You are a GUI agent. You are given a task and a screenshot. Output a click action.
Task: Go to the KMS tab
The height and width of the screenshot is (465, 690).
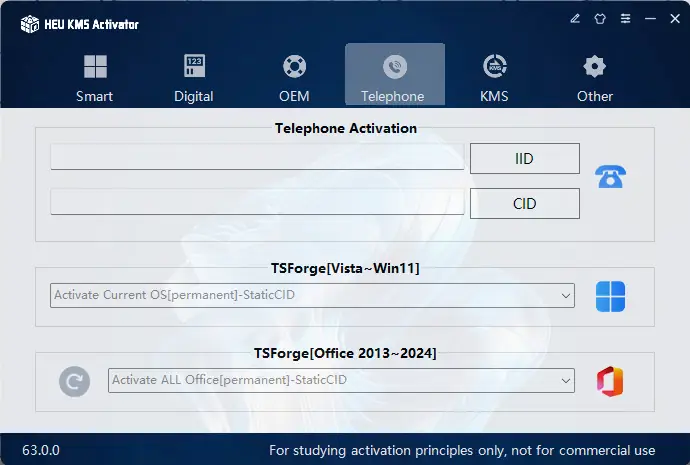click(495, 78)
